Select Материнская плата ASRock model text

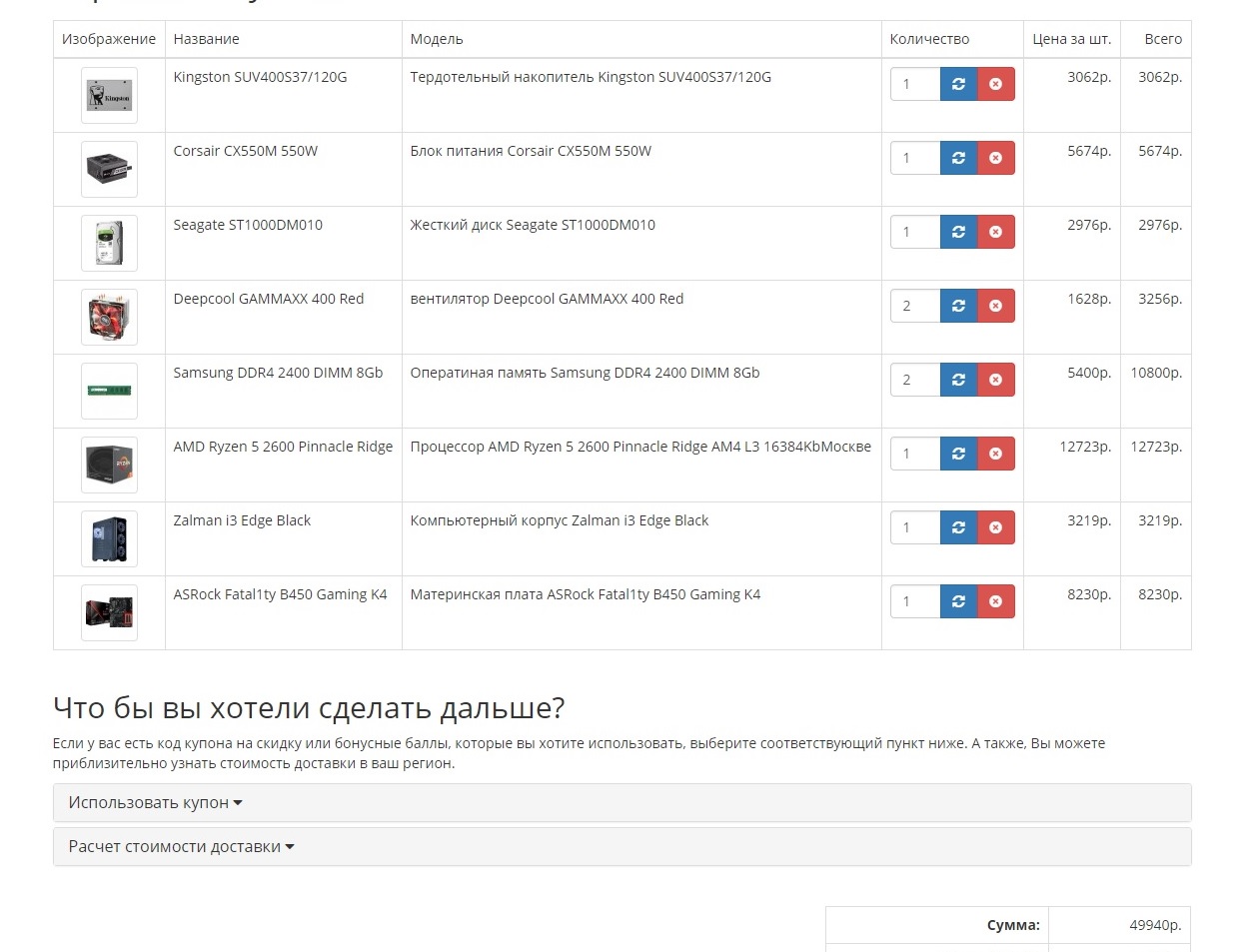point(586,594)
